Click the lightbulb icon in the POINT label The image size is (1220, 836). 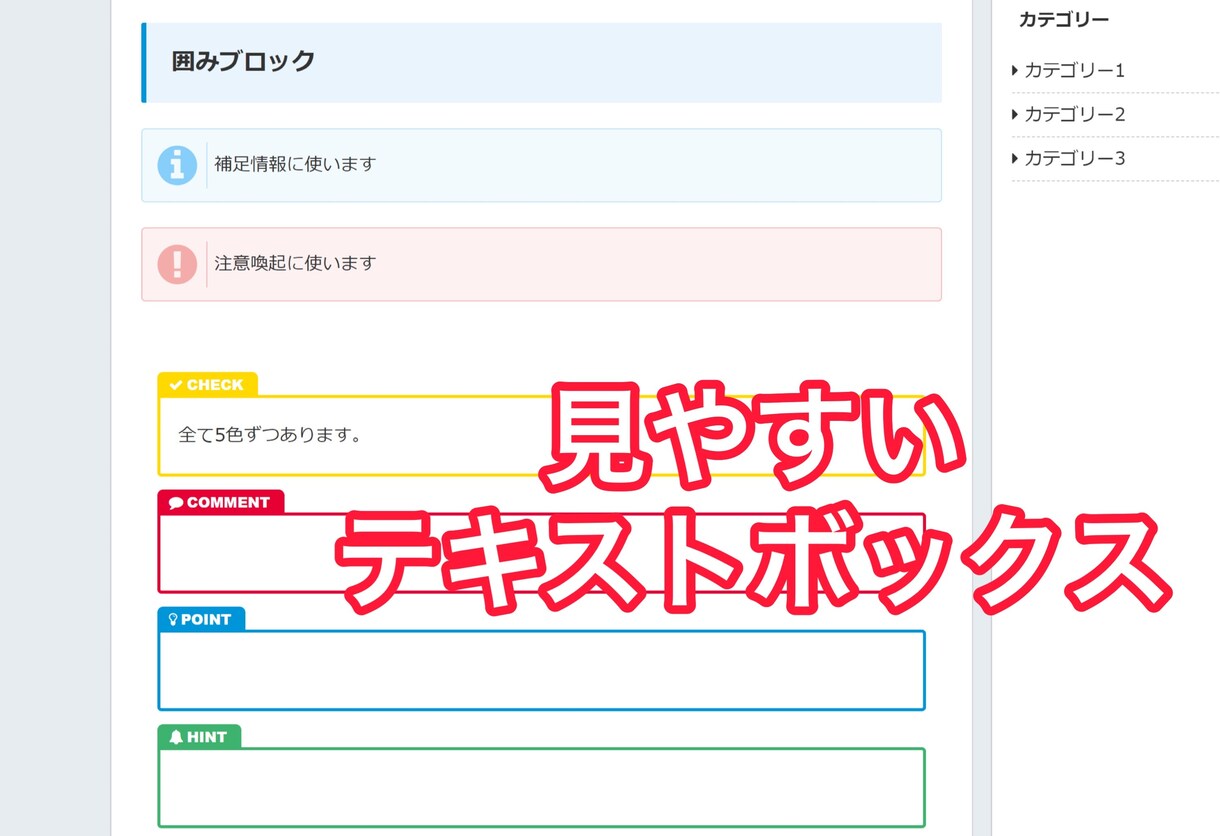[x=173, y=620]
